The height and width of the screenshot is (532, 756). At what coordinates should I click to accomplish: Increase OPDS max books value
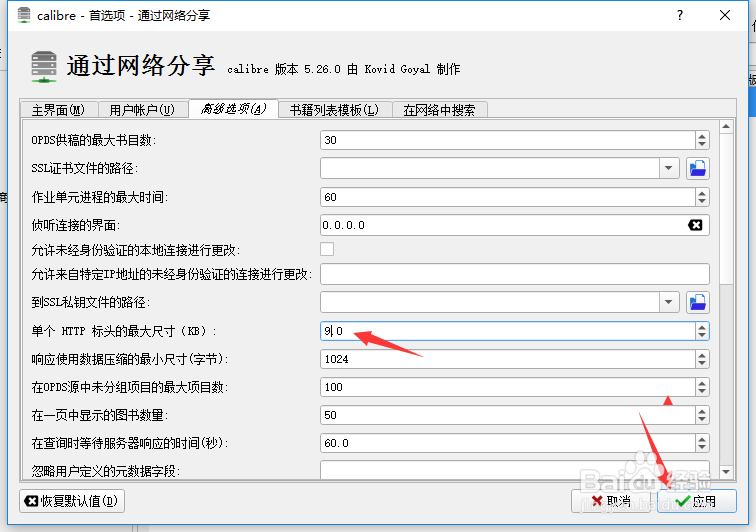point(702,136)
